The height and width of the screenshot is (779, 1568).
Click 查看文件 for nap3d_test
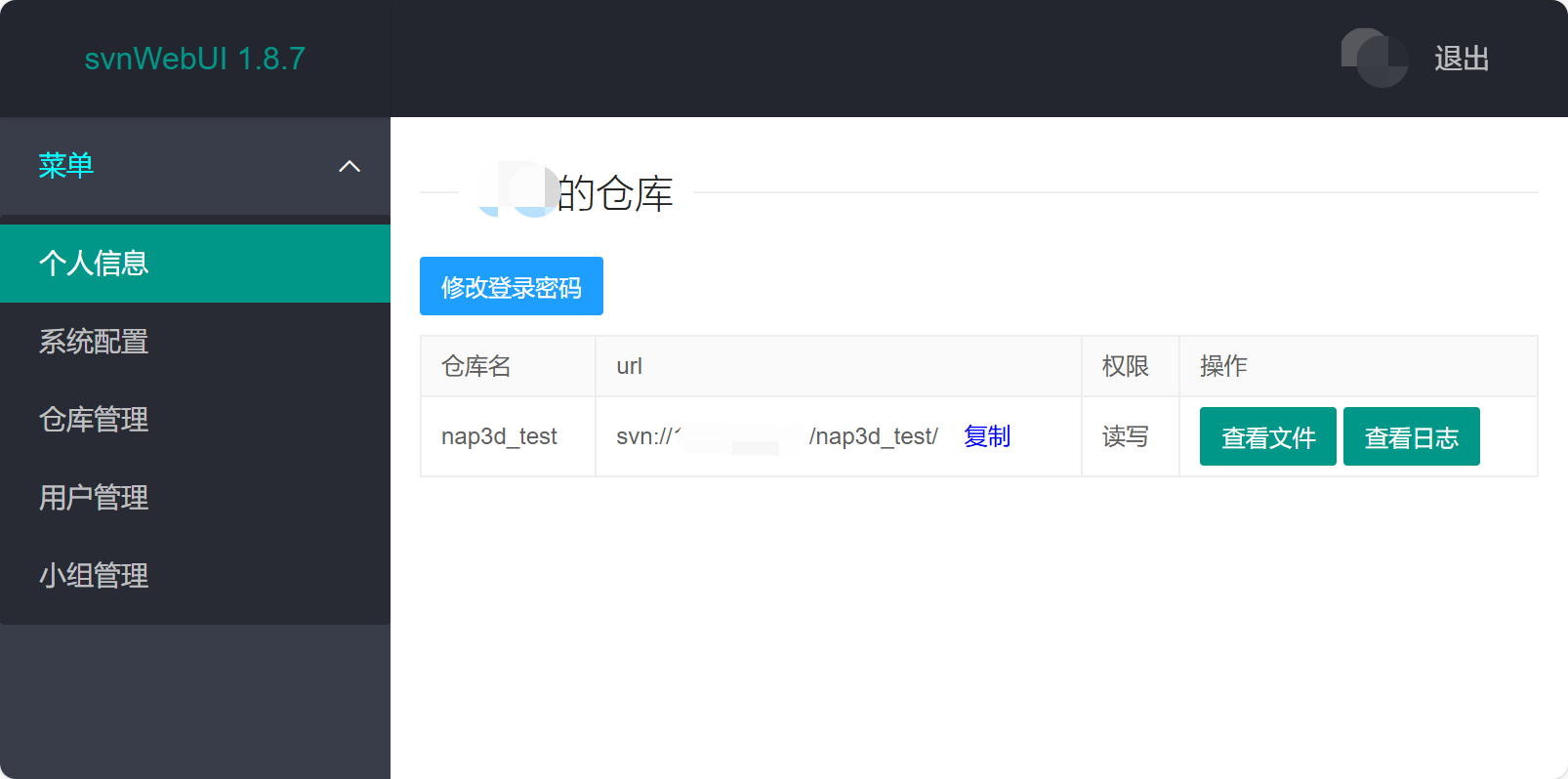click(1267, 437)
